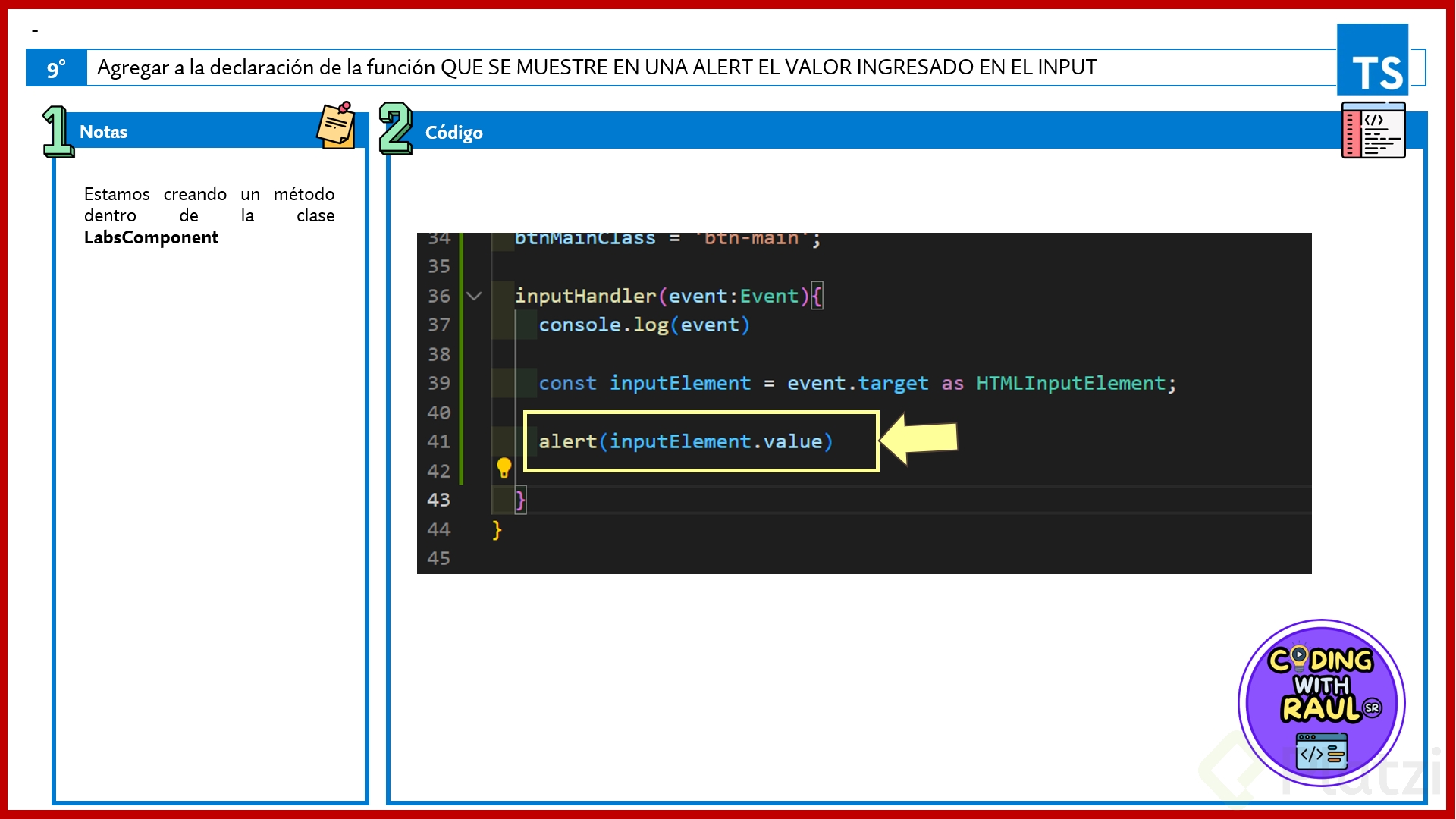
Task: Click the alert(inputElement.value) highlighted code line
Action: click(686, 441)
